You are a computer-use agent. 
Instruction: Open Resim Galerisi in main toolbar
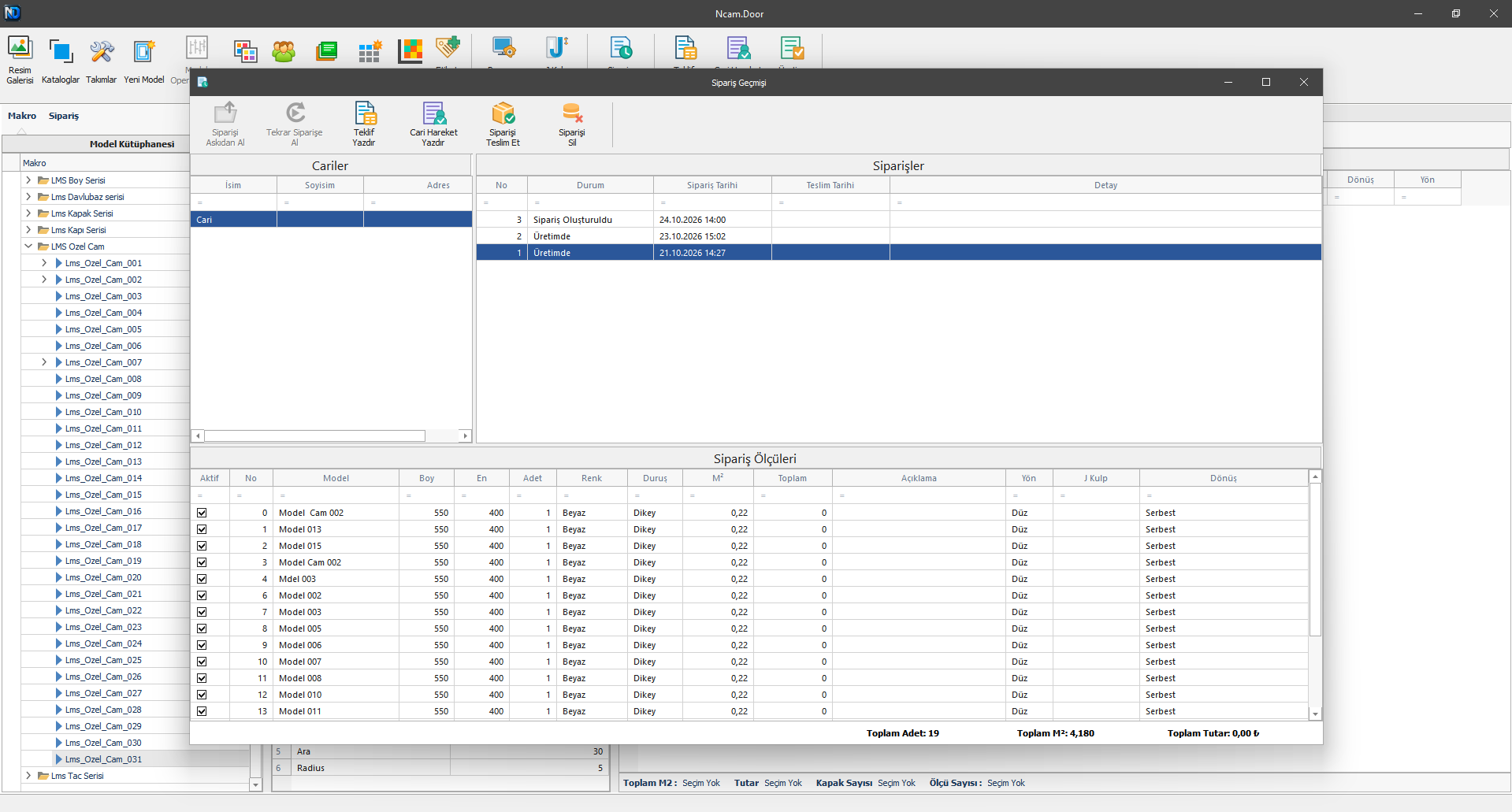click(x=20, y=59)
